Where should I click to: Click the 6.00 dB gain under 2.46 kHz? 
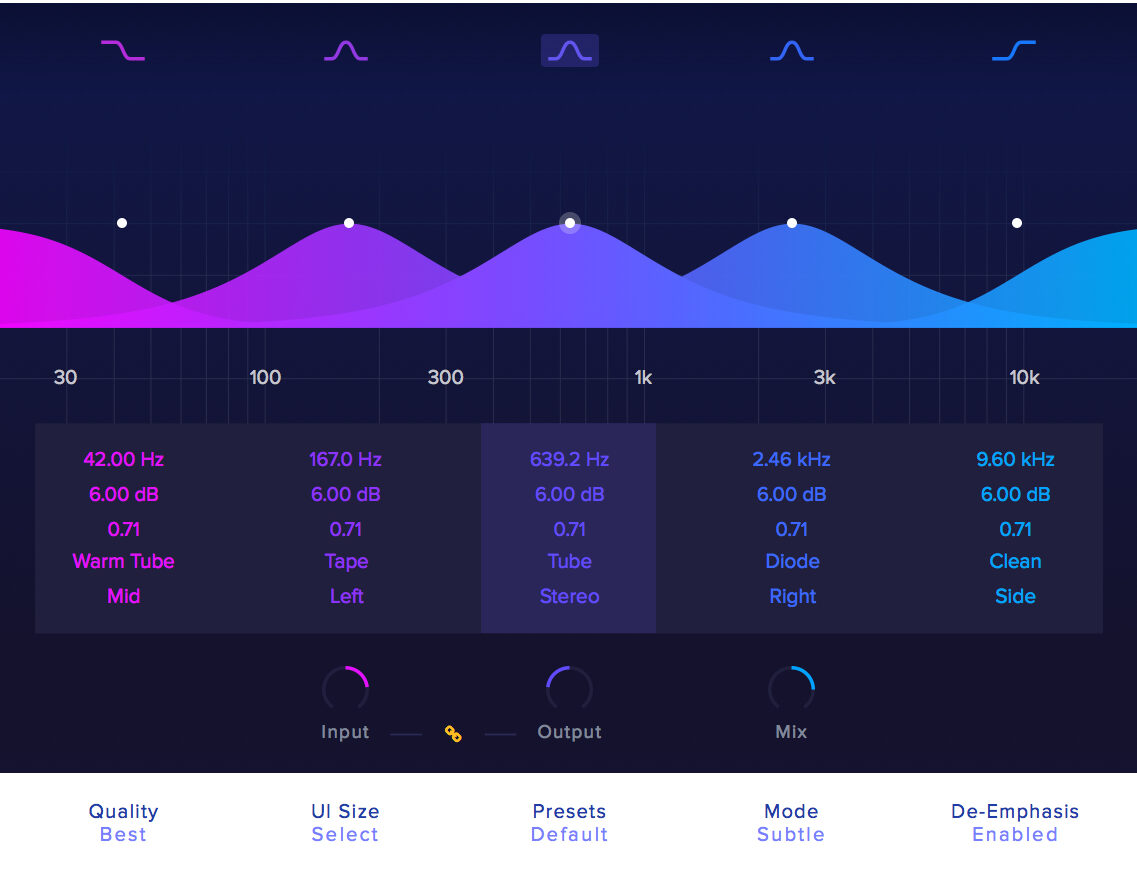click(x=791, y=494)
